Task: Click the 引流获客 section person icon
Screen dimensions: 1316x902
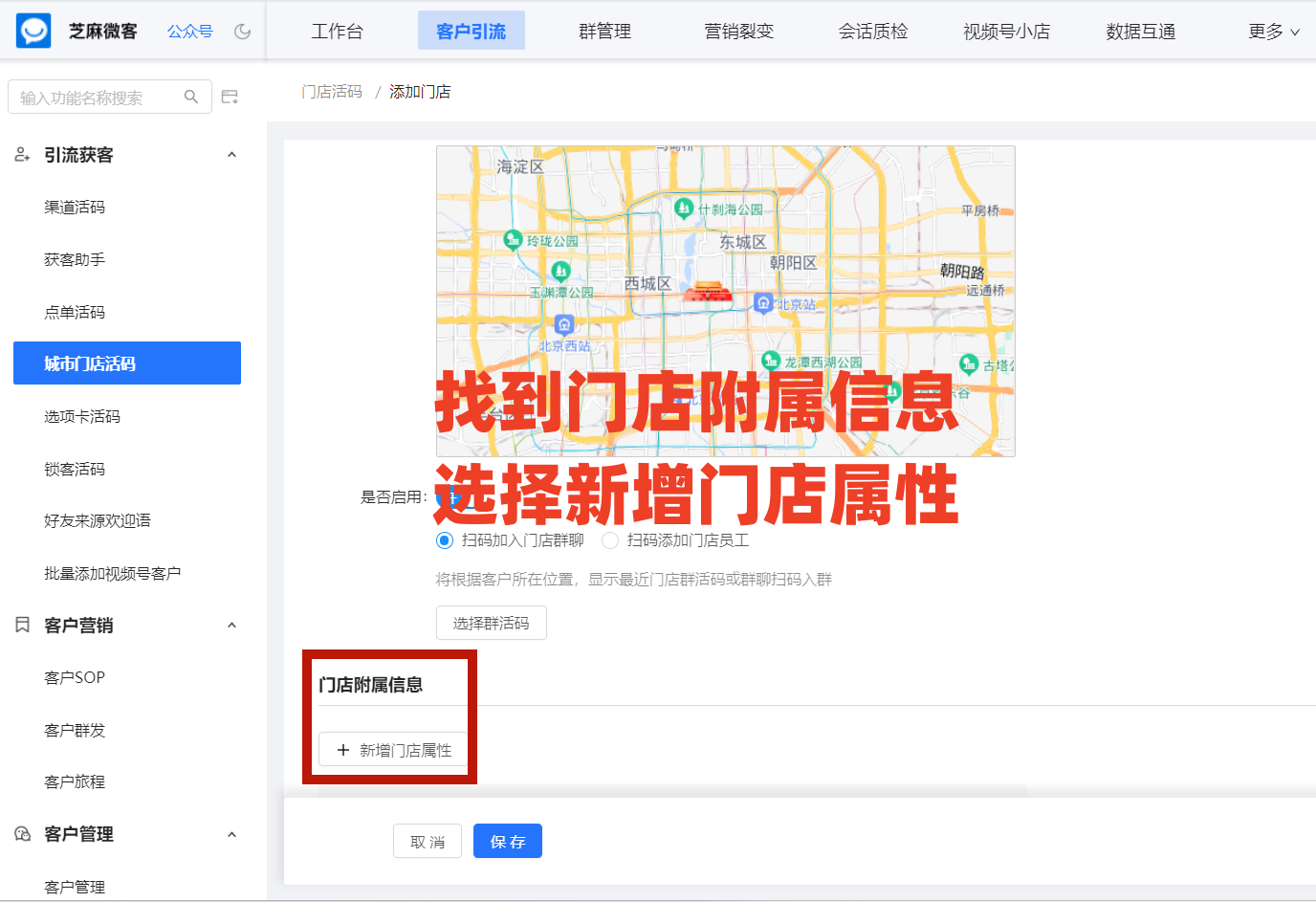Action: [x=22, y=154]
